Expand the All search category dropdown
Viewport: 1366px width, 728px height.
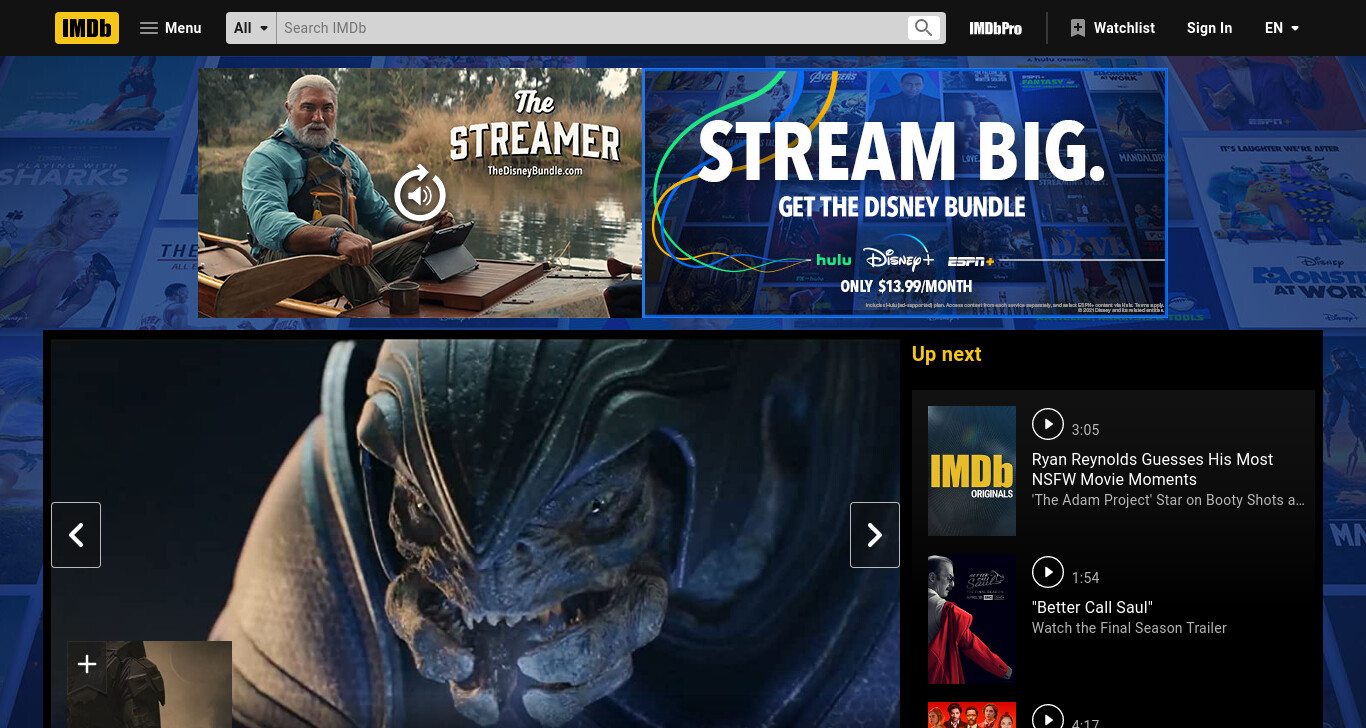pos(251,28)
